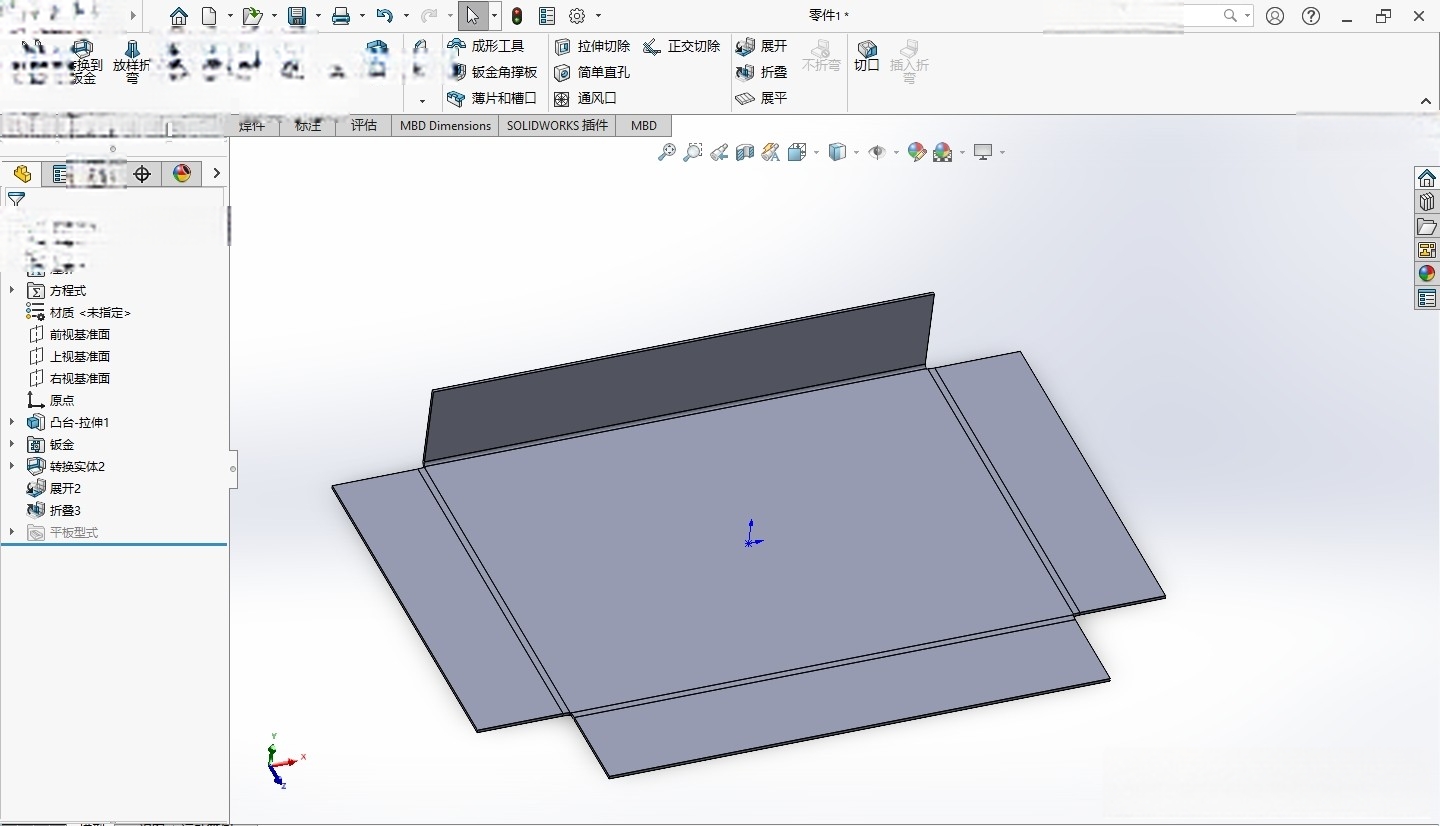Viewport: 1440px width, 826px height.
Task: Select 上视基准面 plane in the tree
Action: [69, 356]
